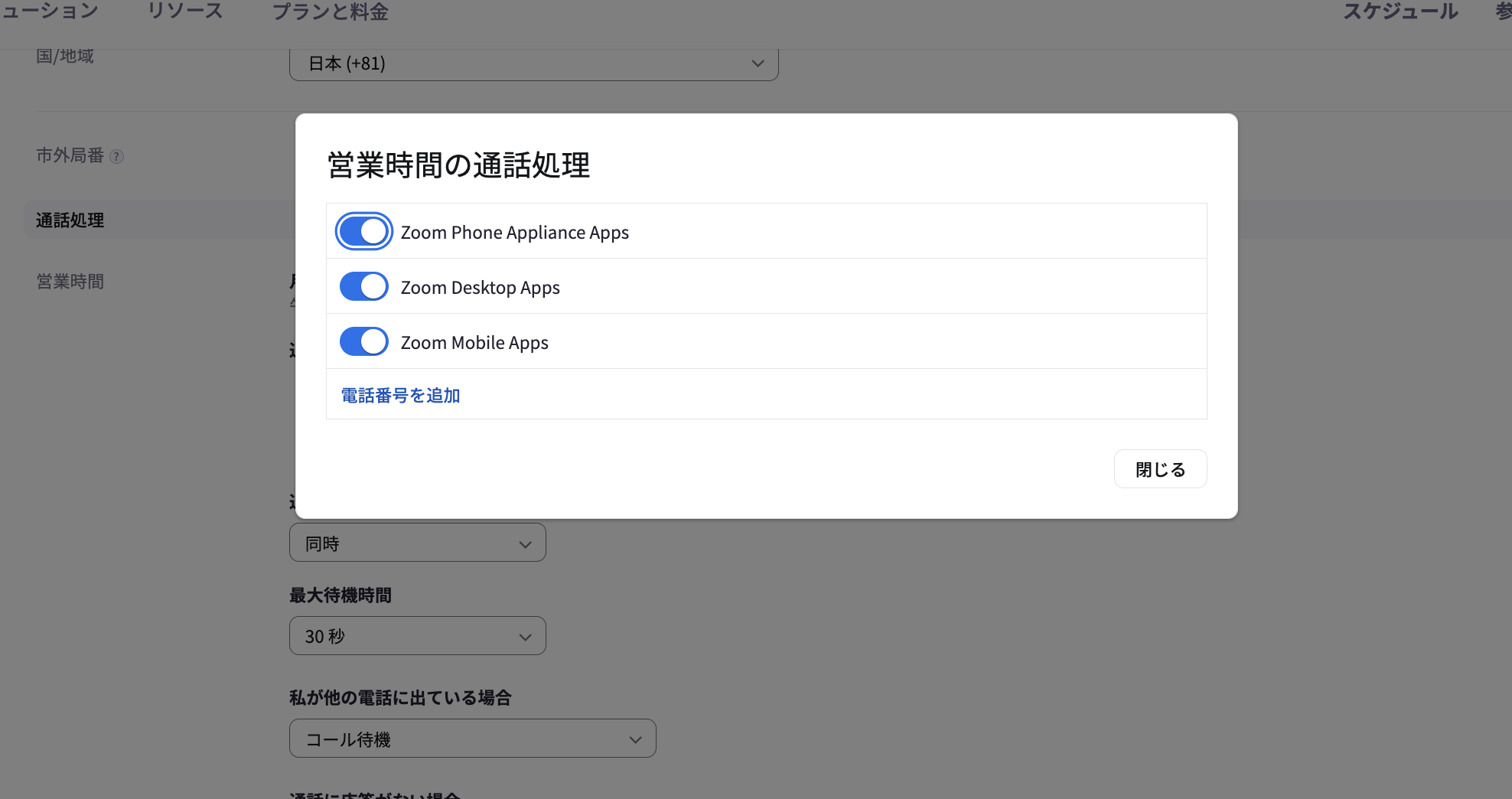Open the 日本 (+81) country dropdown
The height and width of the screenshot is (799, 1512).
click(x=533, y=64)
